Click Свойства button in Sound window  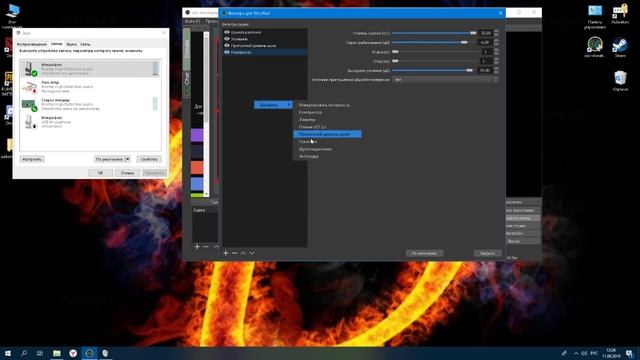(x=149, y=159)
